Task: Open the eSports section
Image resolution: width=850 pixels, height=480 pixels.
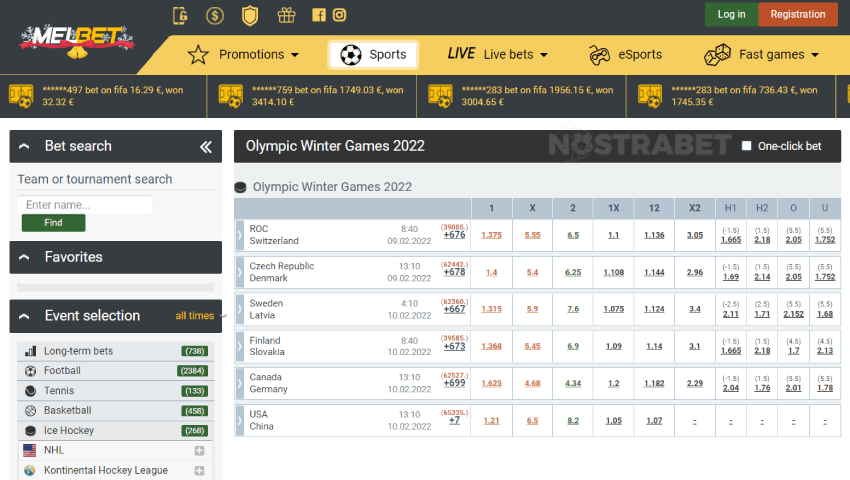Action: click(x=626, y=55)
